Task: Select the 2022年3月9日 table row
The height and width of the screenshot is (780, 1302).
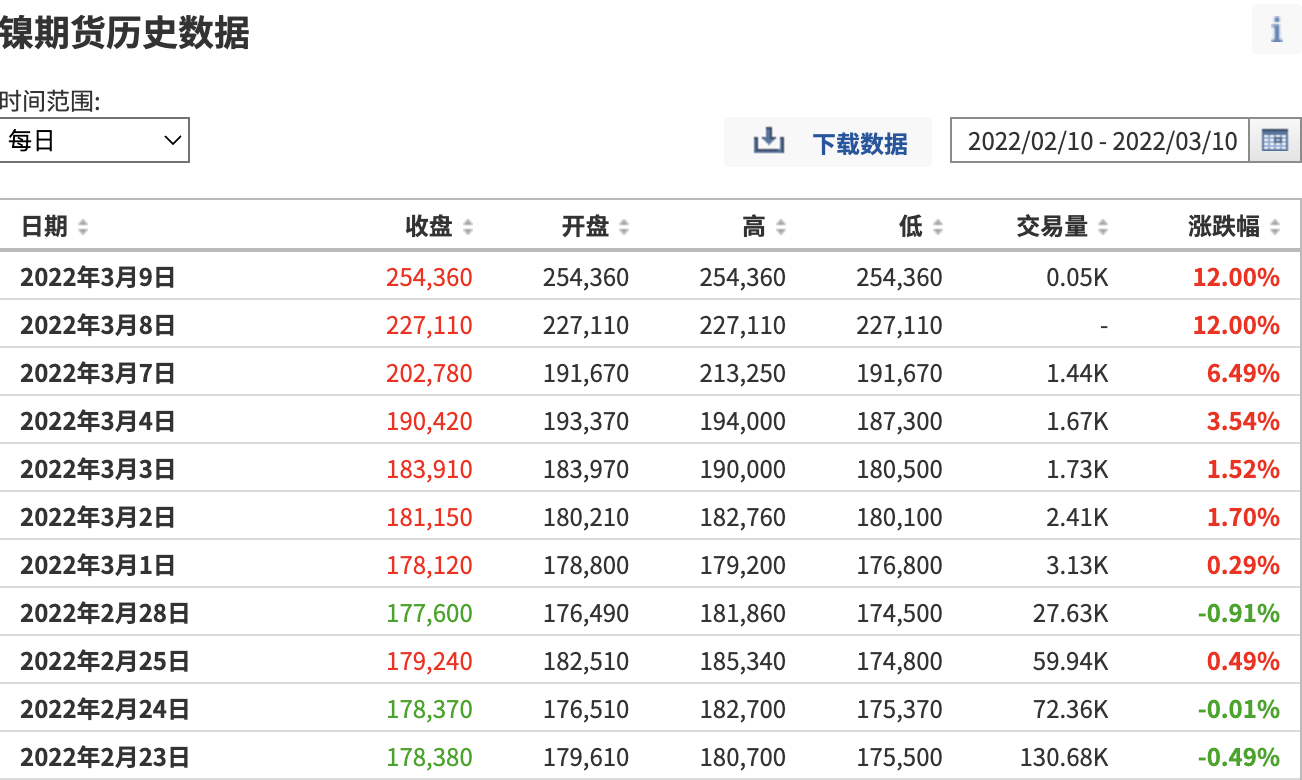Action: [650, 277]
